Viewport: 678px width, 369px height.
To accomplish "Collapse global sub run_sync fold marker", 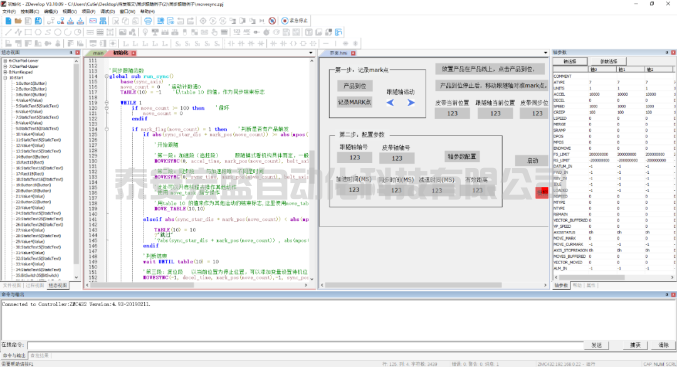I will click(x=107, y=76).
